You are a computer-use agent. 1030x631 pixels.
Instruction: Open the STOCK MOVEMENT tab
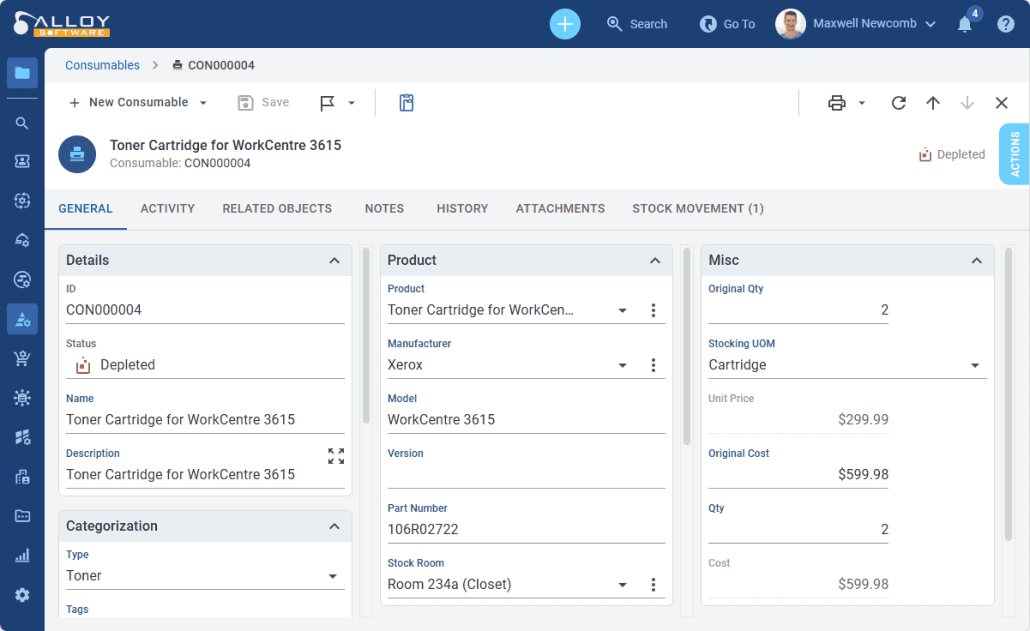point(697,208)
